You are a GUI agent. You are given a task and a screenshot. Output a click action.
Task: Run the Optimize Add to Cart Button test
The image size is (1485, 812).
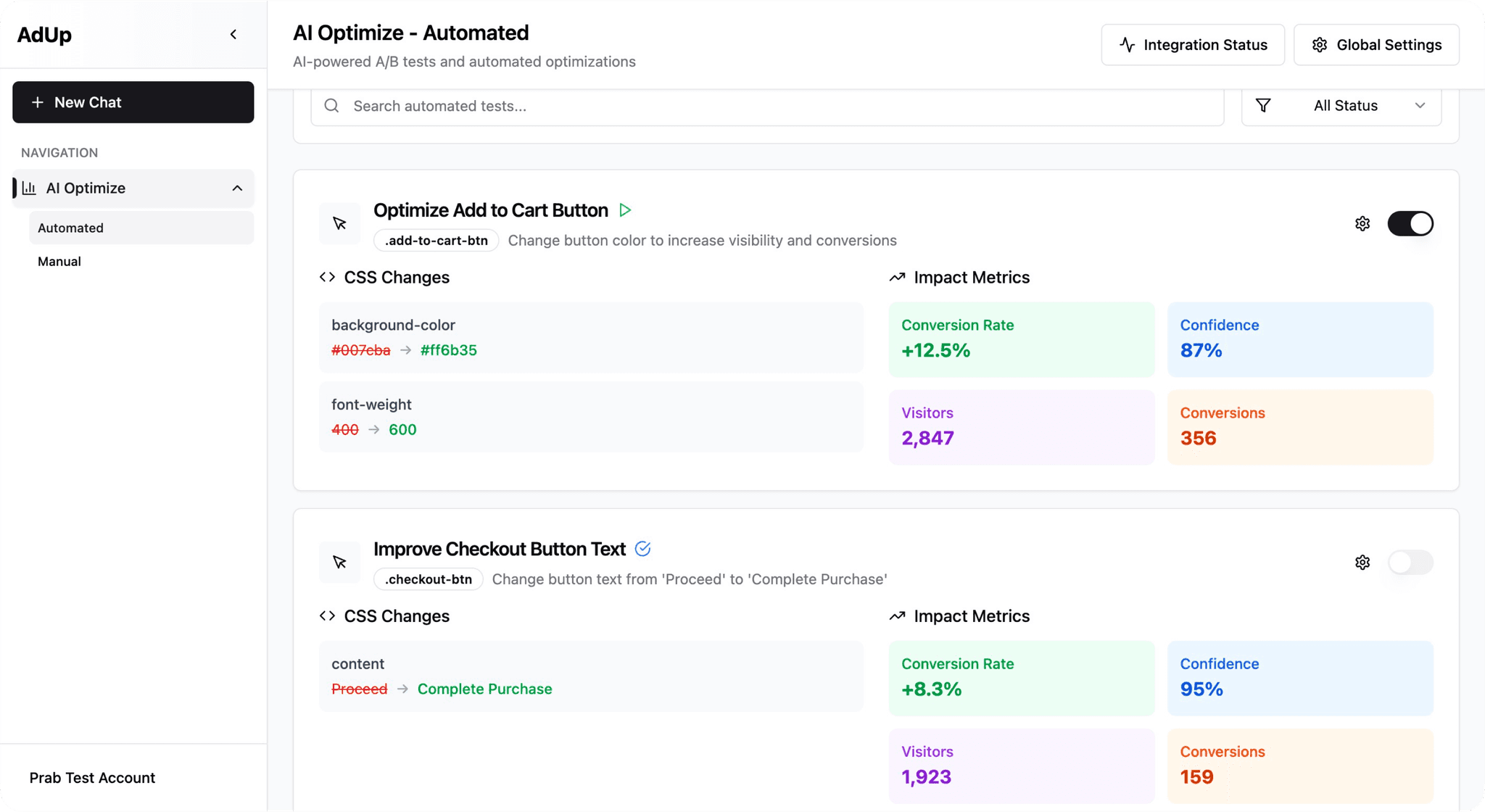[x=625, y=210]
